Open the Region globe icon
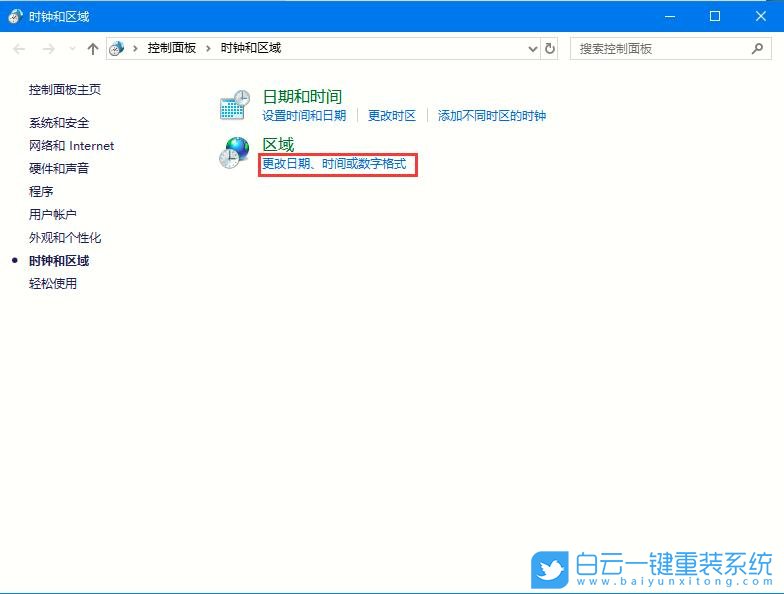 click(x=234, y=152)
